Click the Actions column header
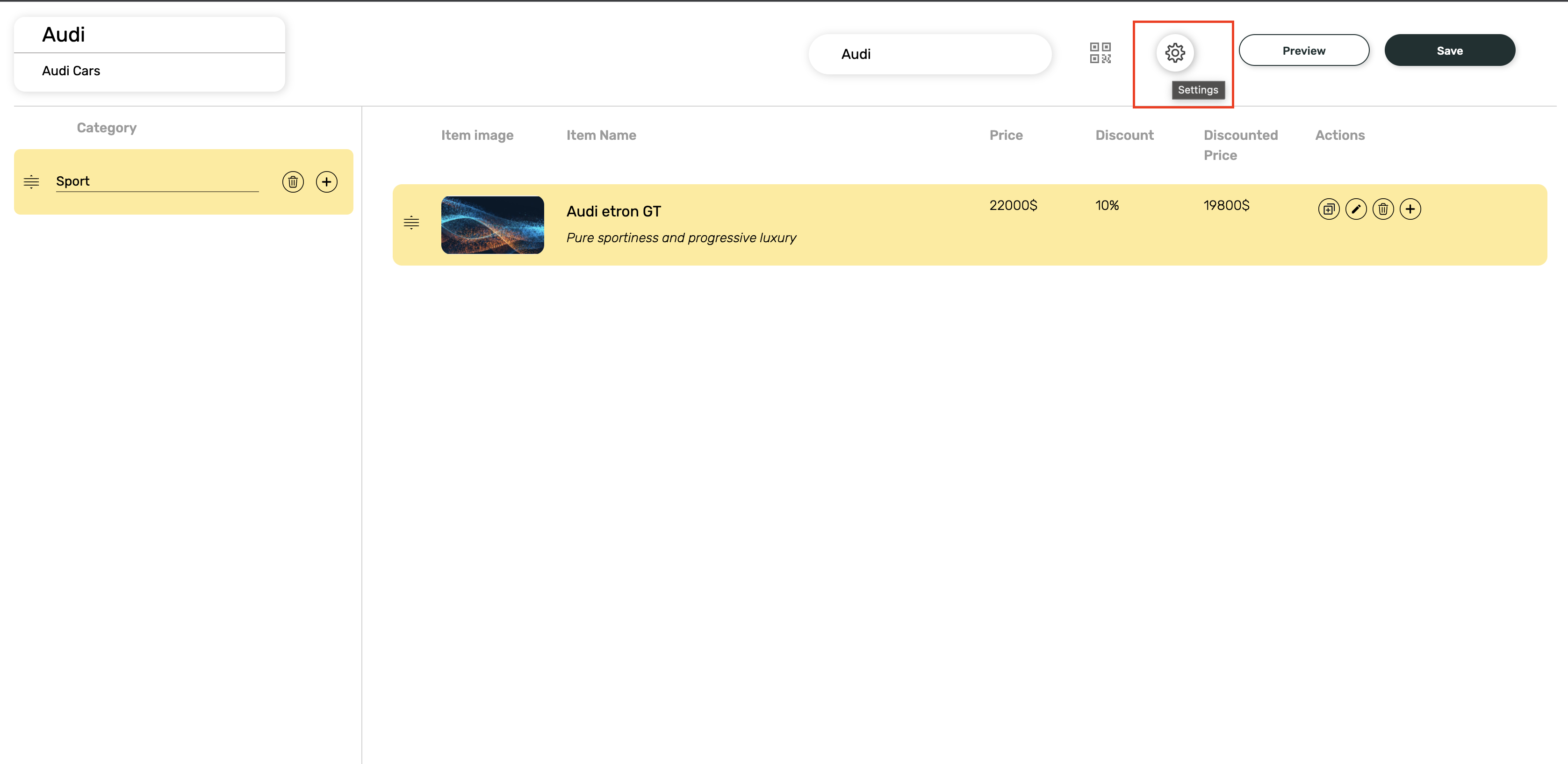Image resolution: width=1568 pixels, height=764 pixels. click(1340, 135)
